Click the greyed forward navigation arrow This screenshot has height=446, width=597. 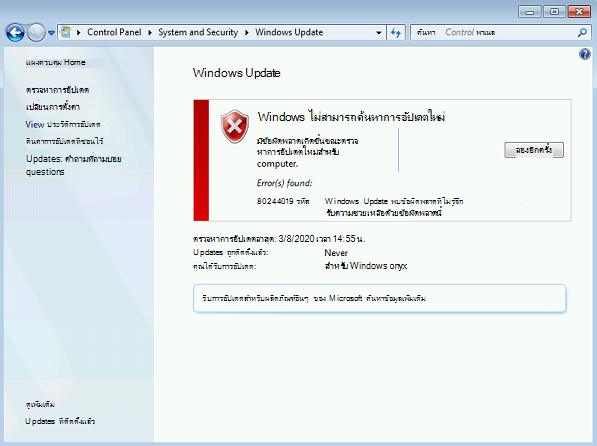point(37,33)
